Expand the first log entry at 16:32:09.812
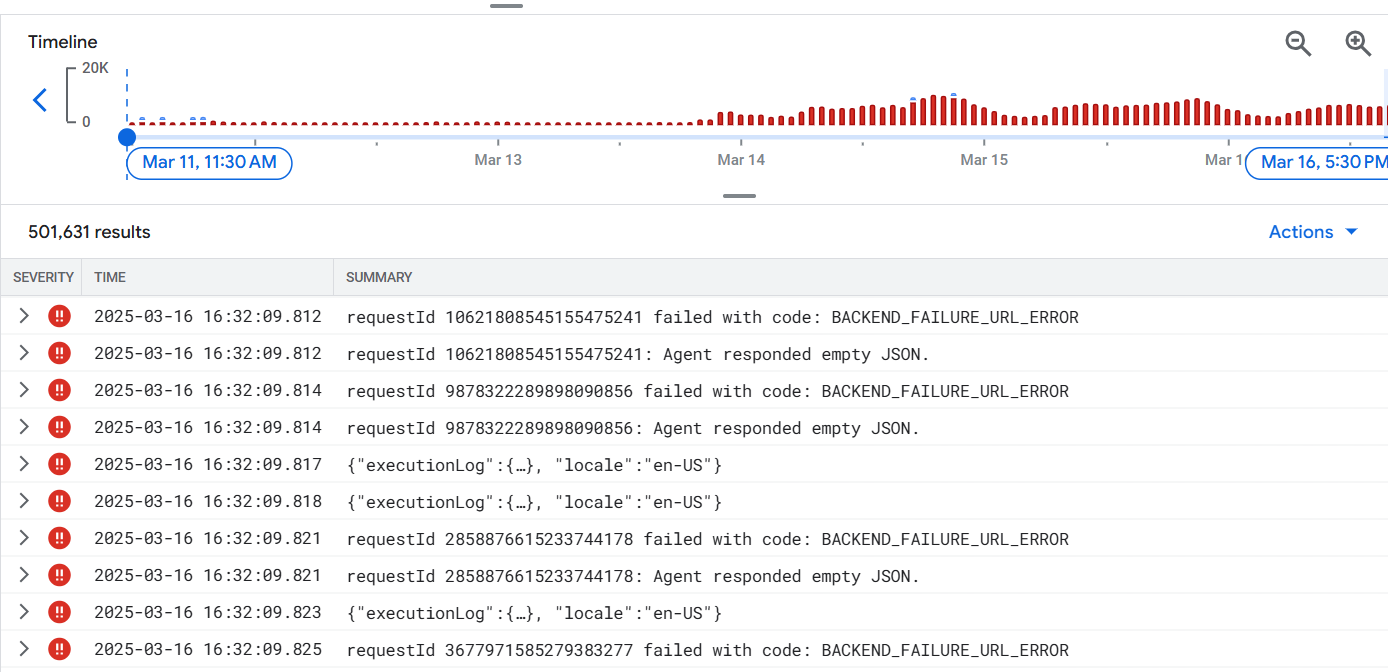 [x=25, y=317]
